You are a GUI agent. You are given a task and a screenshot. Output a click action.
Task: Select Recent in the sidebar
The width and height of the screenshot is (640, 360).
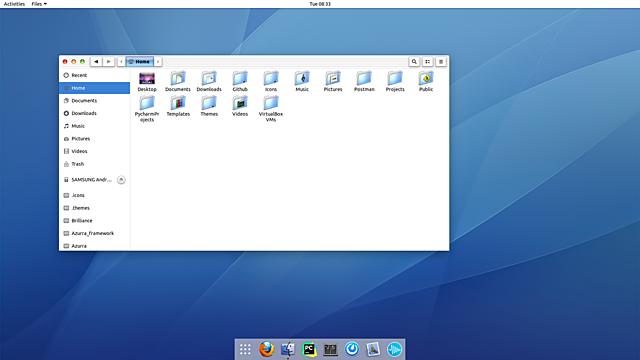tap(94, 76)
